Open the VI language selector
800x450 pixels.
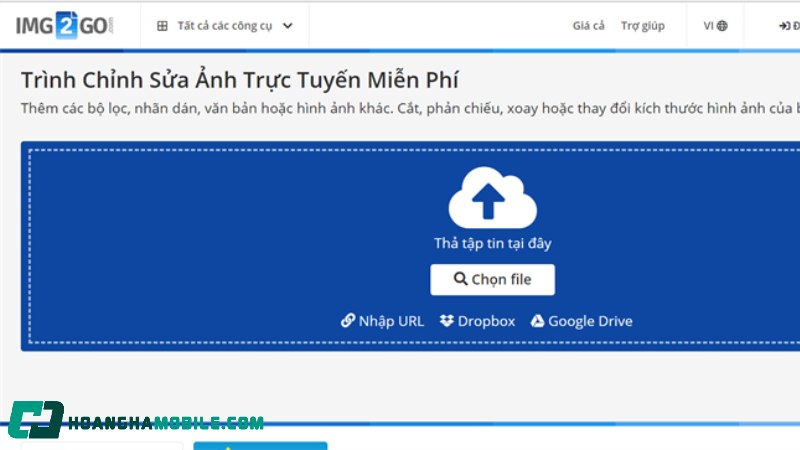[x=715, y=26]
